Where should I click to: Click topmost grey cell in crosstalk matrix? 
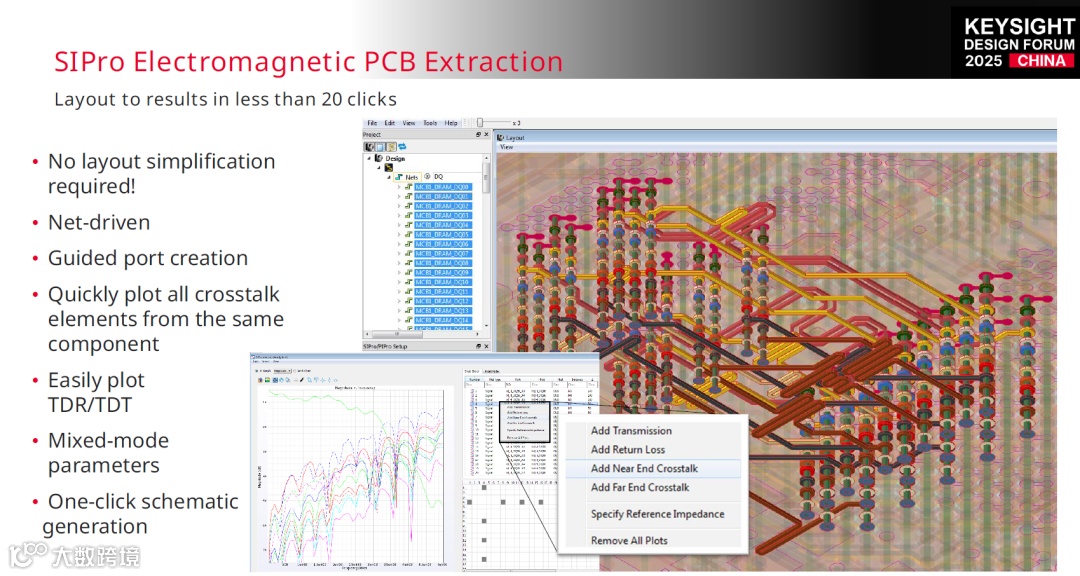(484, 488)
